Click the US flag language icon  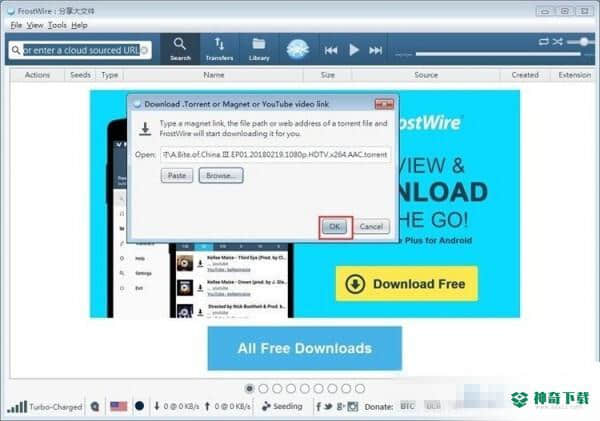click(x=118, y=406)
